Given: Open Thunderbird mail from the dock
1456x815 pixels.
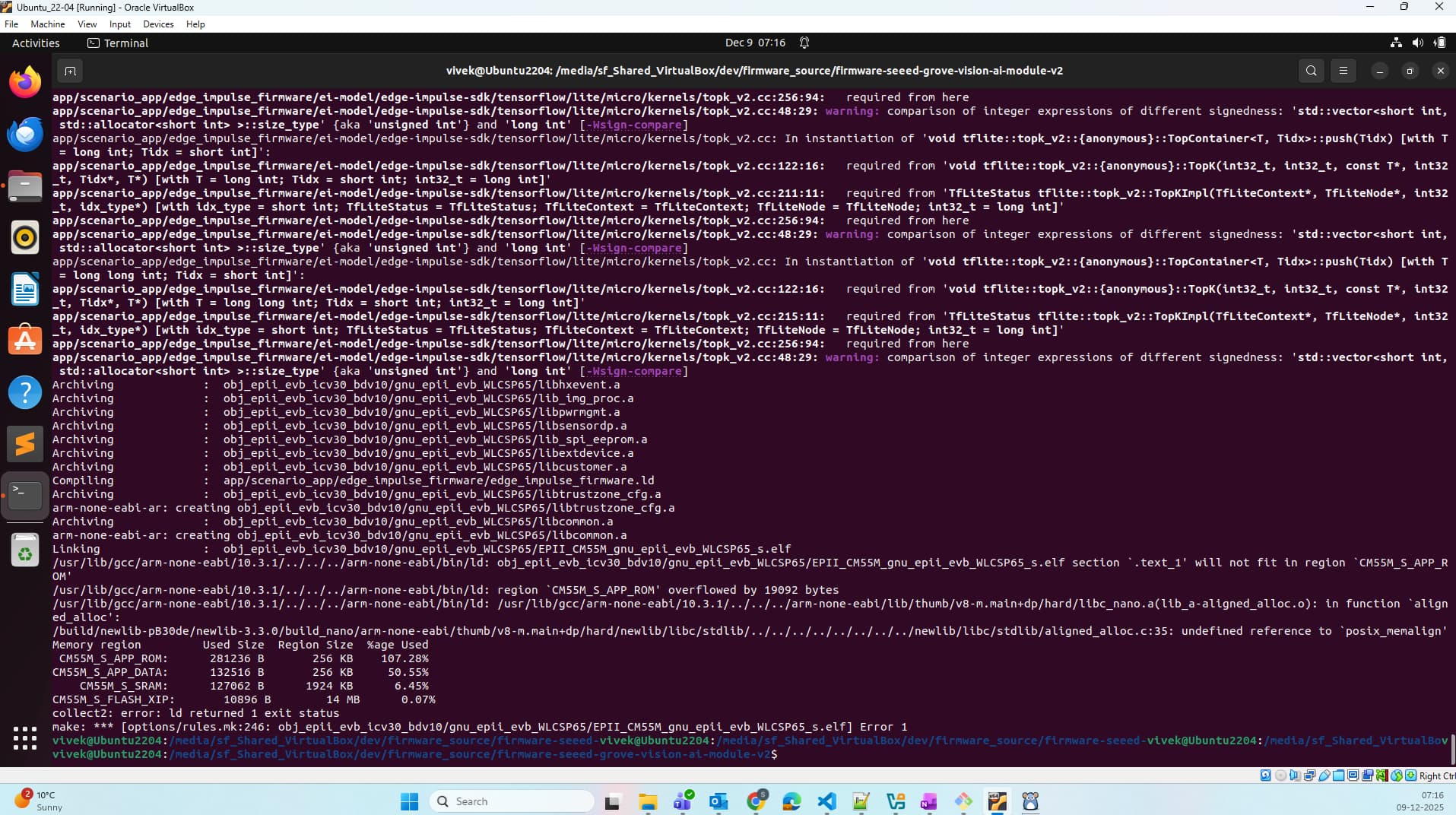Looking at the screenshot, I should pyautogui.click(x=25, y=135).
